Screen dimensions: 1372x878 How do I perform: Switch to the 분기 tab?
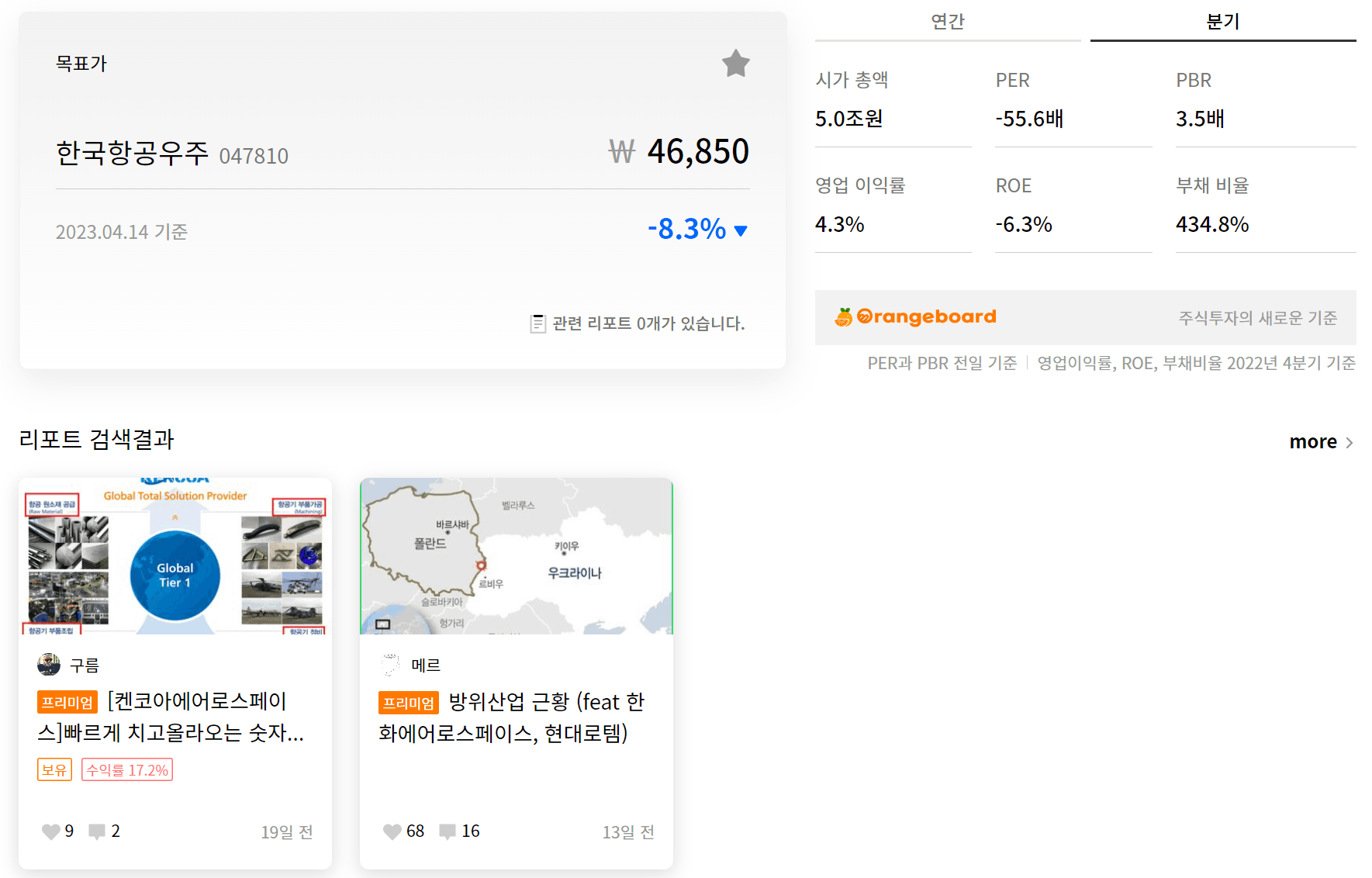(1223, 22)
